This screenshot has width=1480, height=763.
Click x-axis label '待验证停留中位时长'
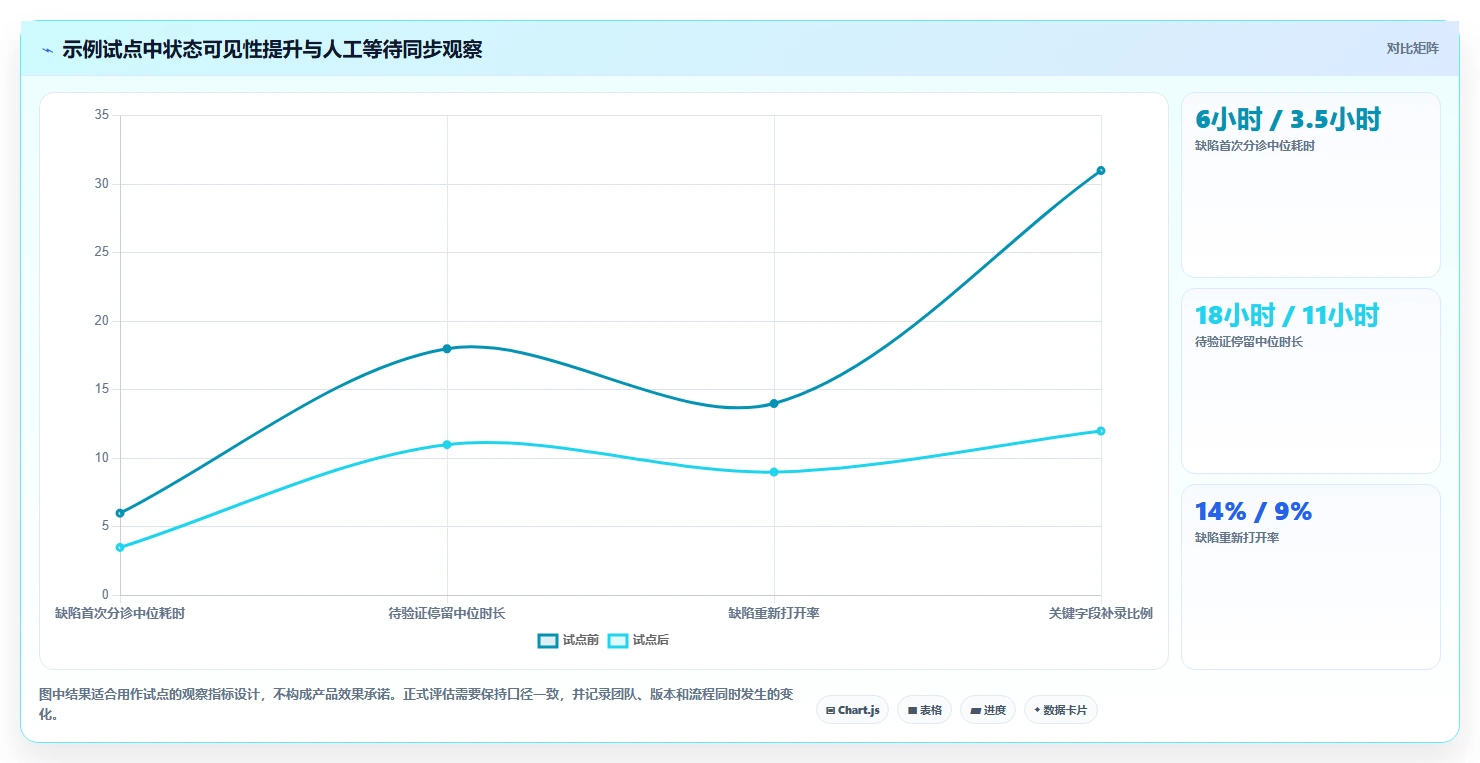447,613
